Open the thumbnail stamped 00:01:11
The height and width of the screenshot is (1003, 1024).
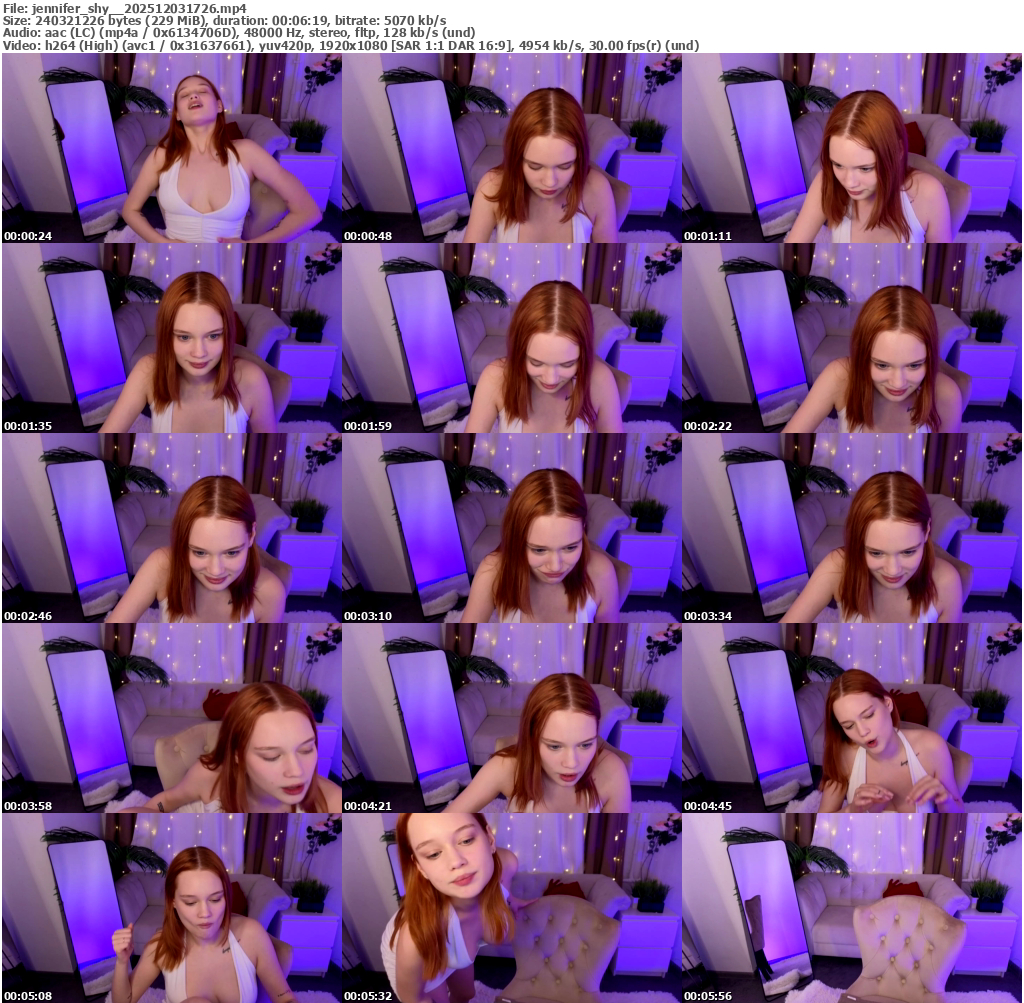852,148
